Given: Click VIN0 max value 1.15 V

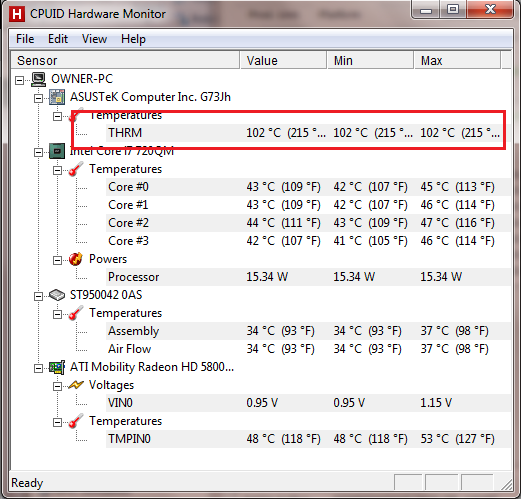Looking at the screenshot, I should (436, 403).
